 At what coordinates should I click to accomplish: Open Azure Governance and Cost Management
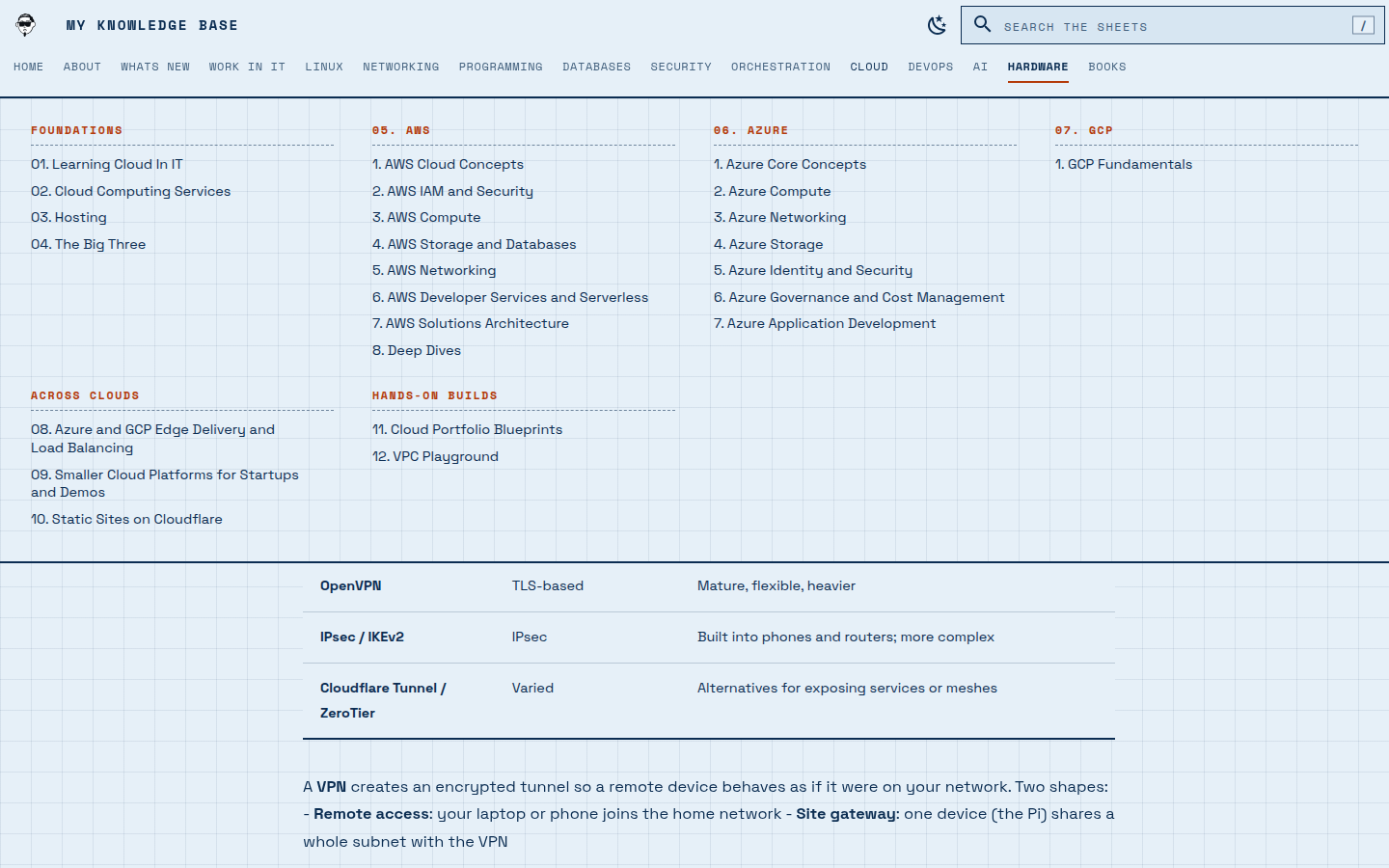click(859, 297)
